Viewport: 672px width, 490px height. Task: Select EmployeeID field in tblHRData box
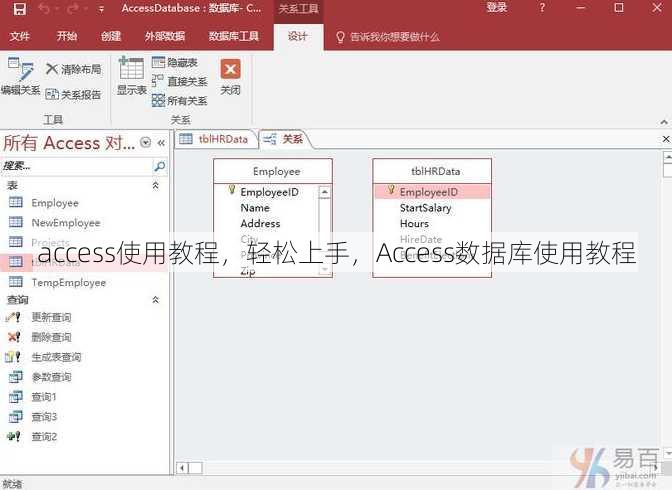point(432,192)
